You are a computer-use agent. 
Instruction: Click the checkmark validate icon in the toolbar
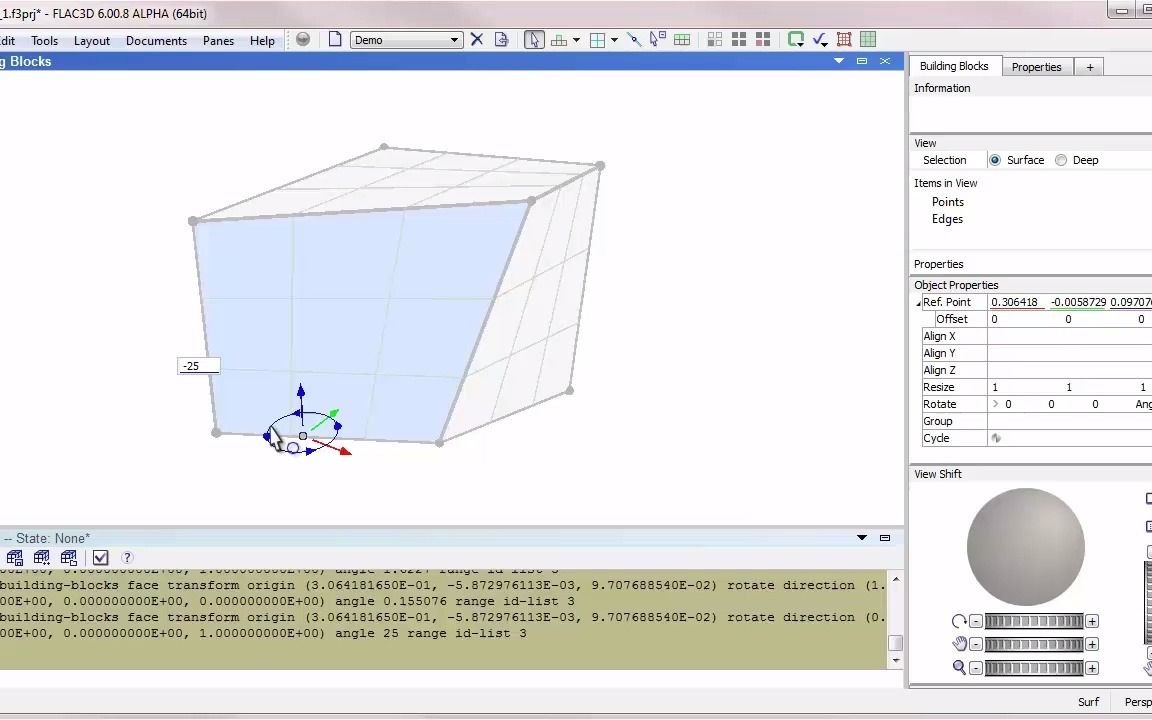tap(820, 39)
